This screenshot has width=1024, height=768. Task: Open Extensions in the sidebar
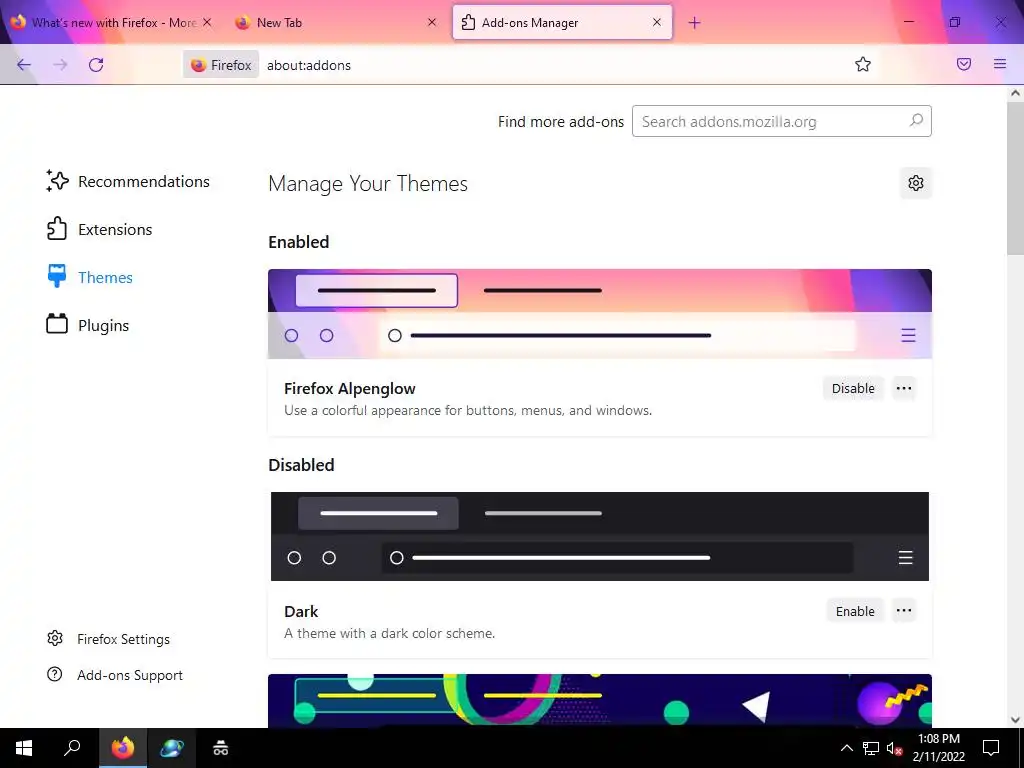tap(99, 229)
